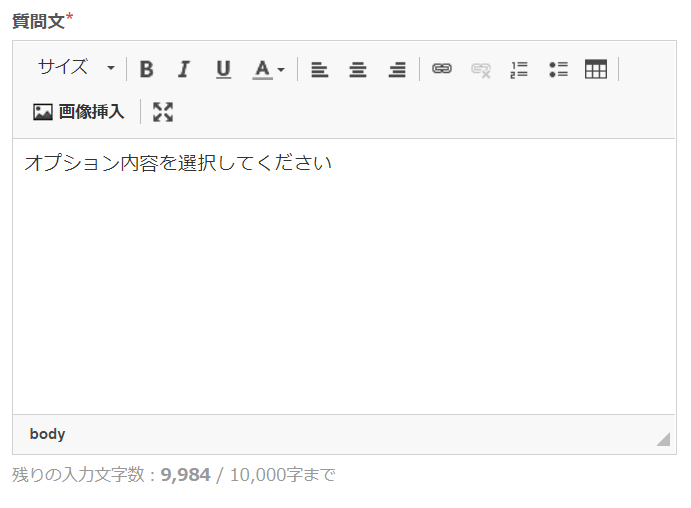The height and width of the screenshot is (508, 691).
Task: Insert a bulleted list
Action: [x=558, y=69]
